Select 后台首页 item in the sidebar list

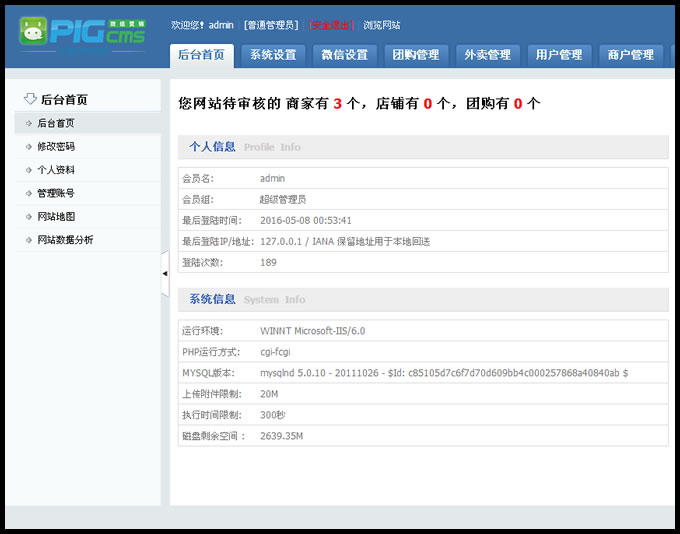tap(56, 123)
